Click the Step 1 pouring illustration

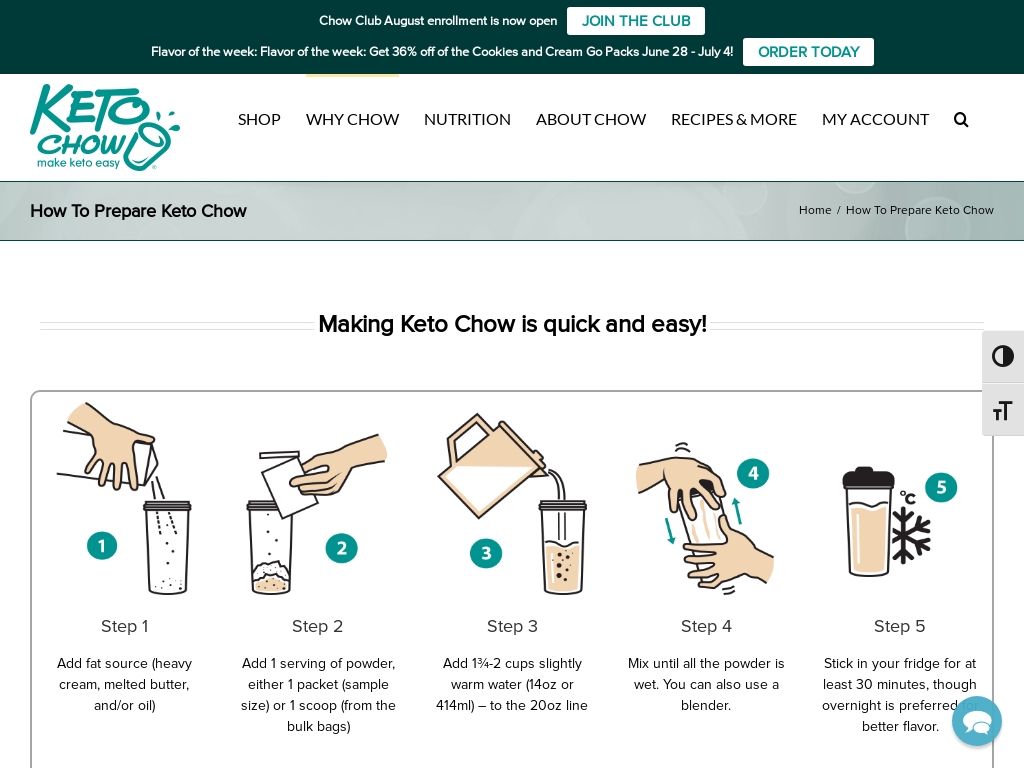pos(124,498)
